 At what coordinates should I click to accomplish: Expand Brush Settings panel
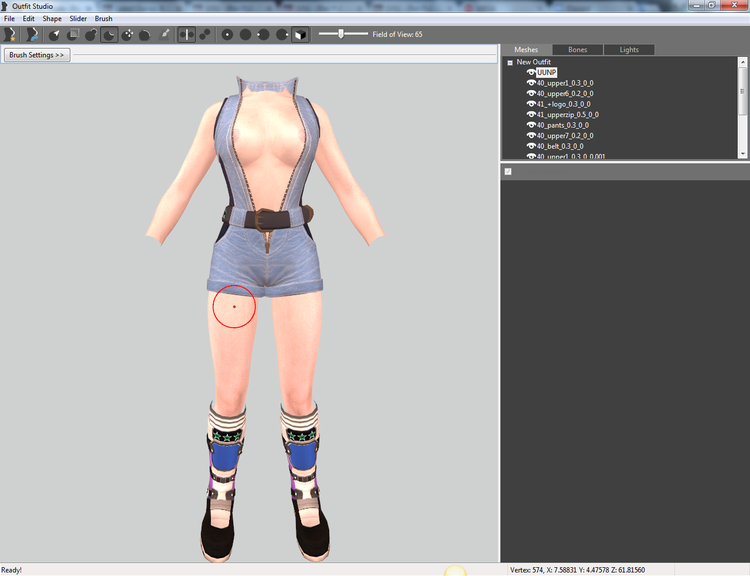tap(37, 55)
